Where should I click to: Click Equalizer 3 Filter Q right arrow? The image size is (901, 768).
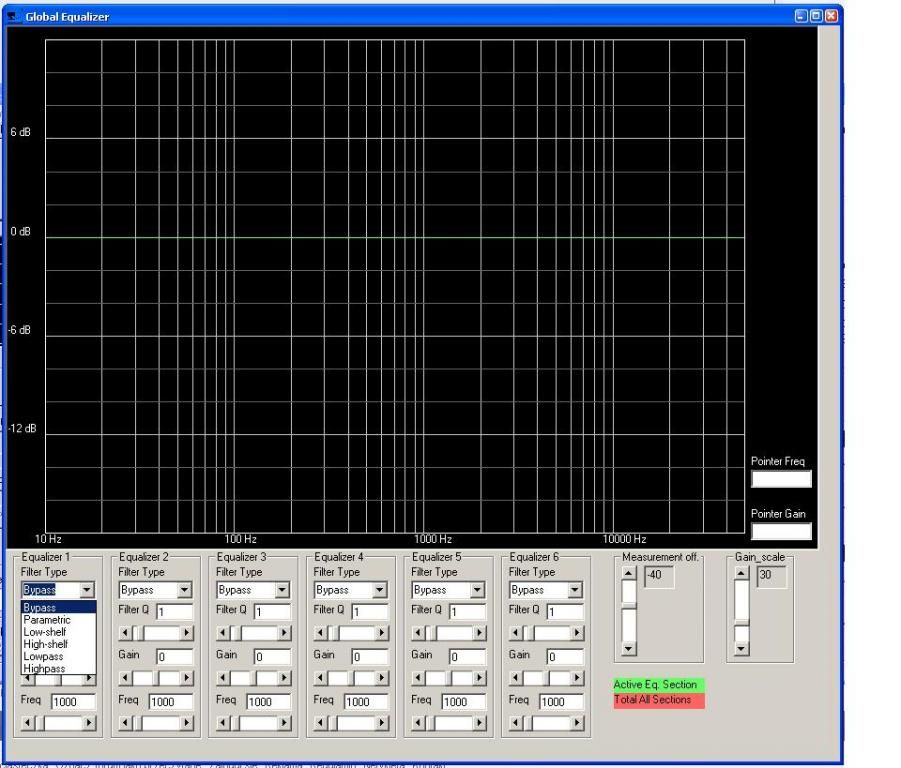284,633
